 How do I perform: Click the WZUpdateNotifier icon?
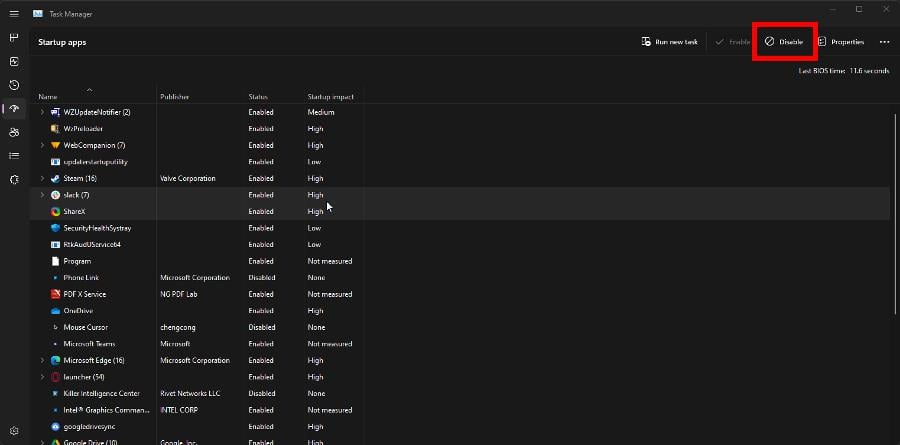(x=55, y=112)
